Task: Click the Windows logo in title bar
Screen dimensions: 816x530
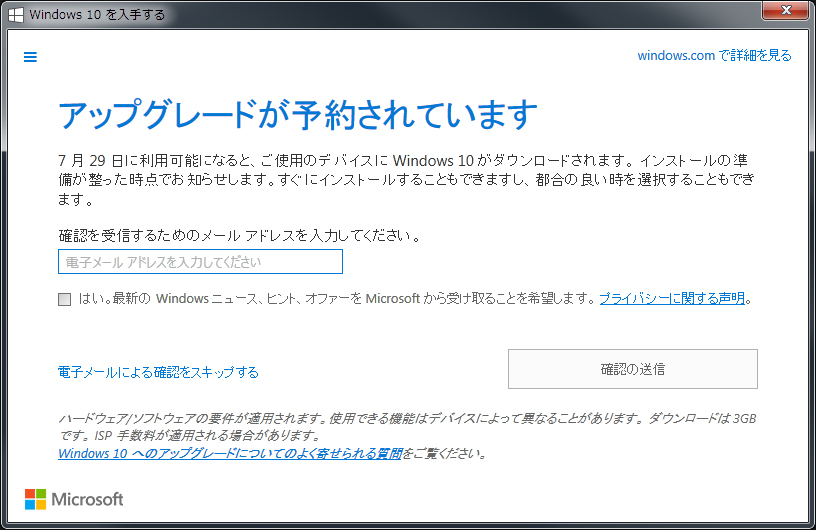Action: tap(16, 14)
